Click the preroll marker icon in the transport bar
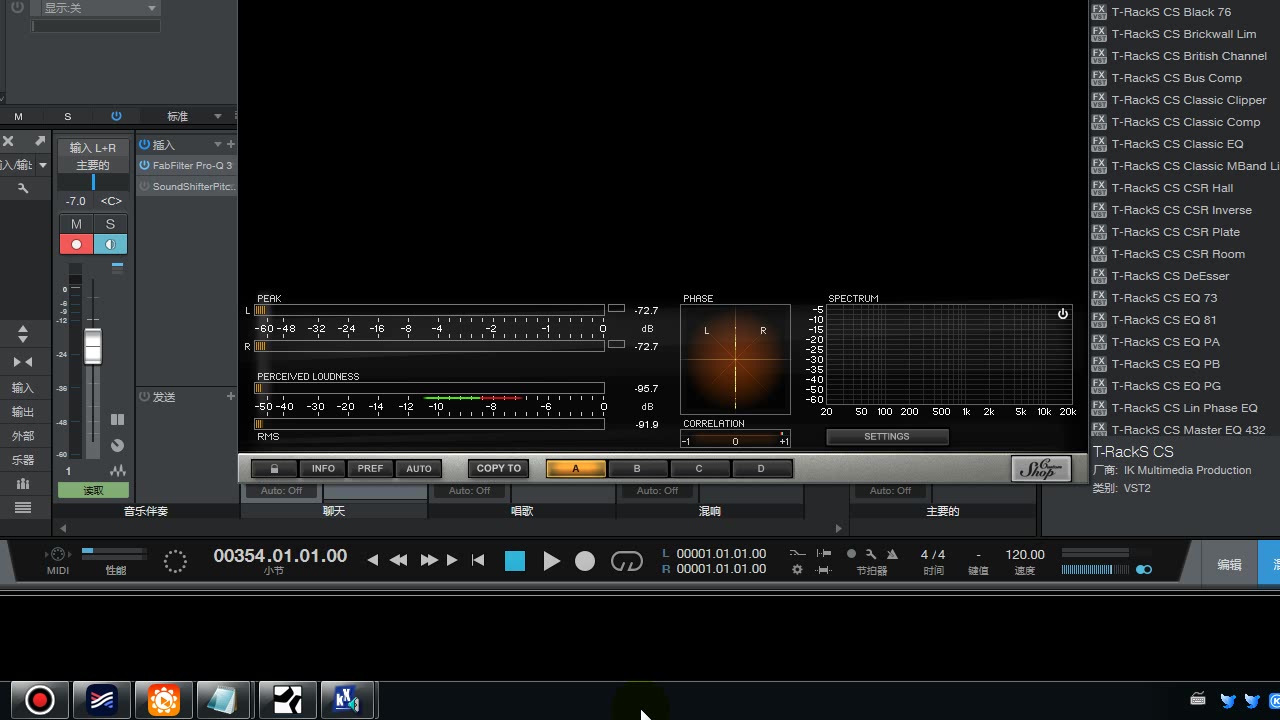This screenshot has height=720, width=1280. [824, 553]
